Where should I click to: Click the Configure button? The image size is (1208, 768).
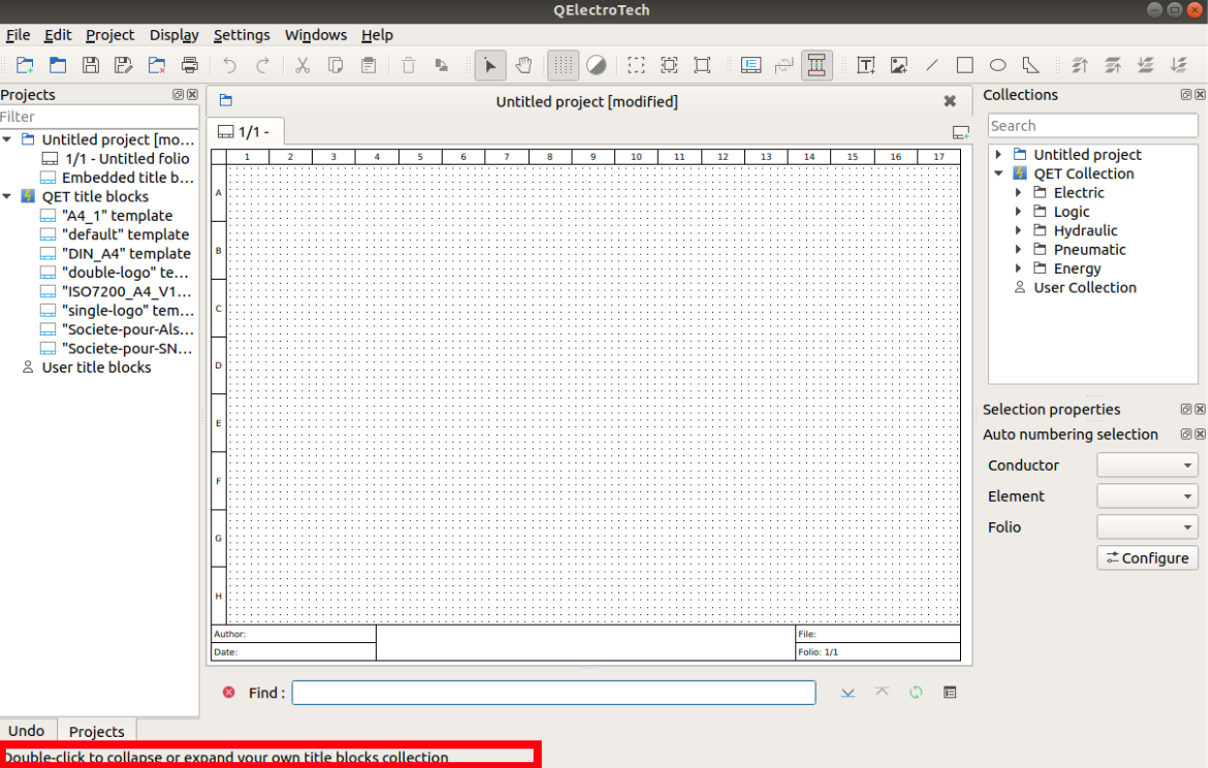1148,558
